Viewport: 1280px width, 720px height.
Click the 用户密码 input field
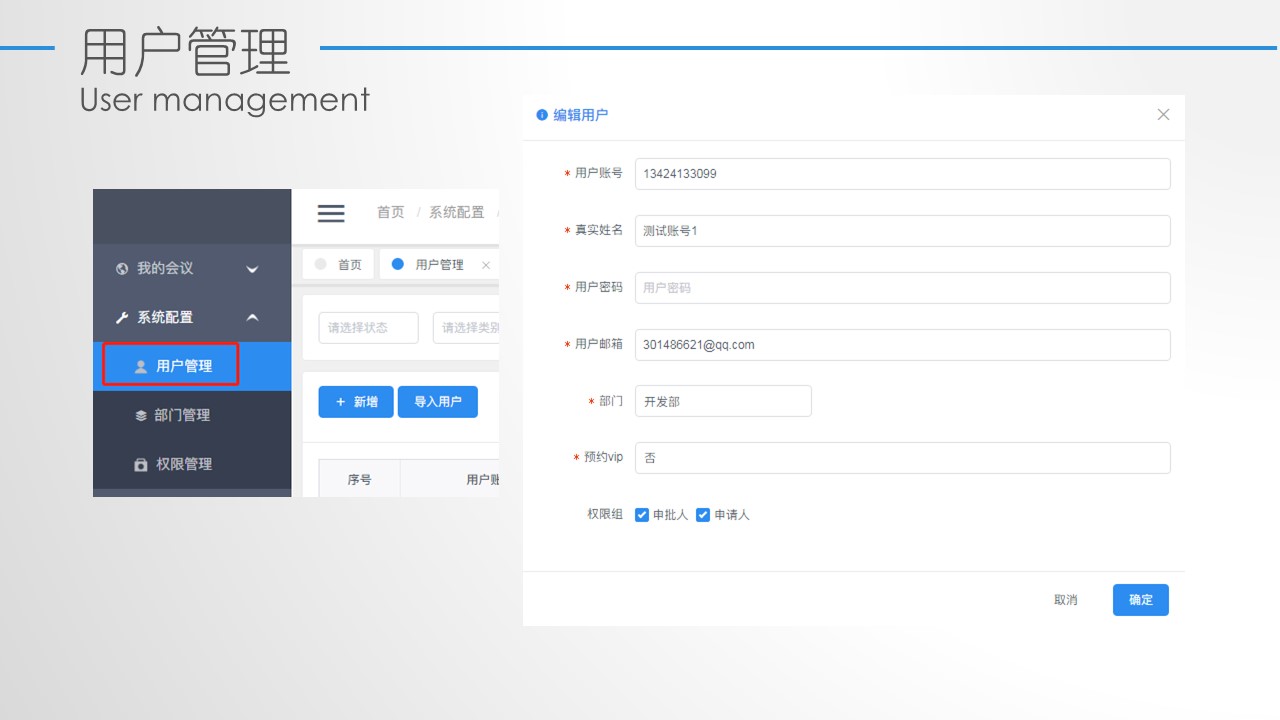tap(902, 288)
